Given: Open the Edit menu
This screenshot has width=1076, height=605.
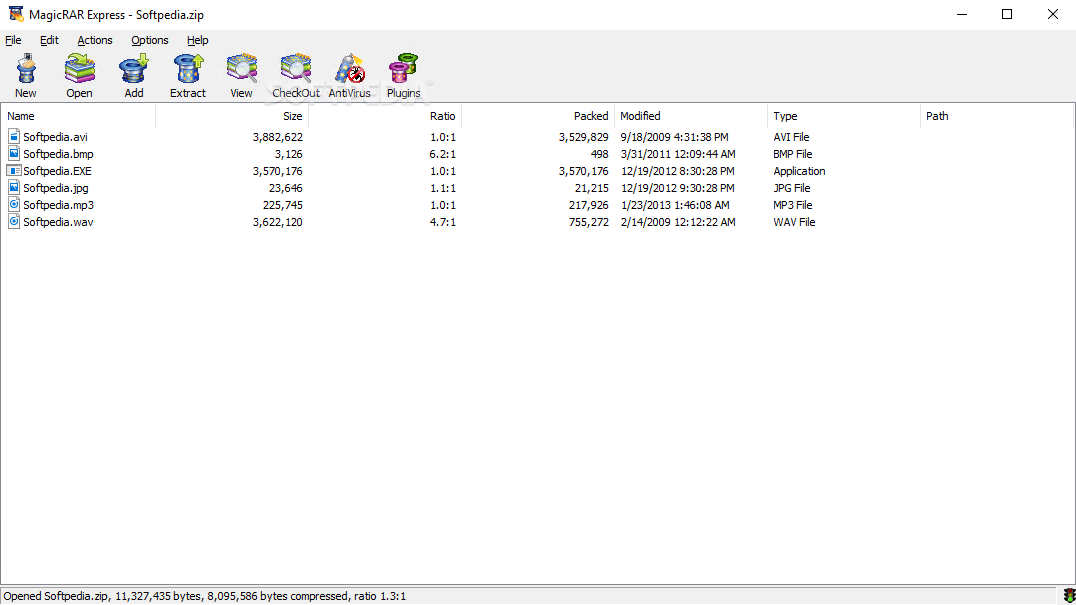Looking at the screenshot, I should (x=49, y=40).
